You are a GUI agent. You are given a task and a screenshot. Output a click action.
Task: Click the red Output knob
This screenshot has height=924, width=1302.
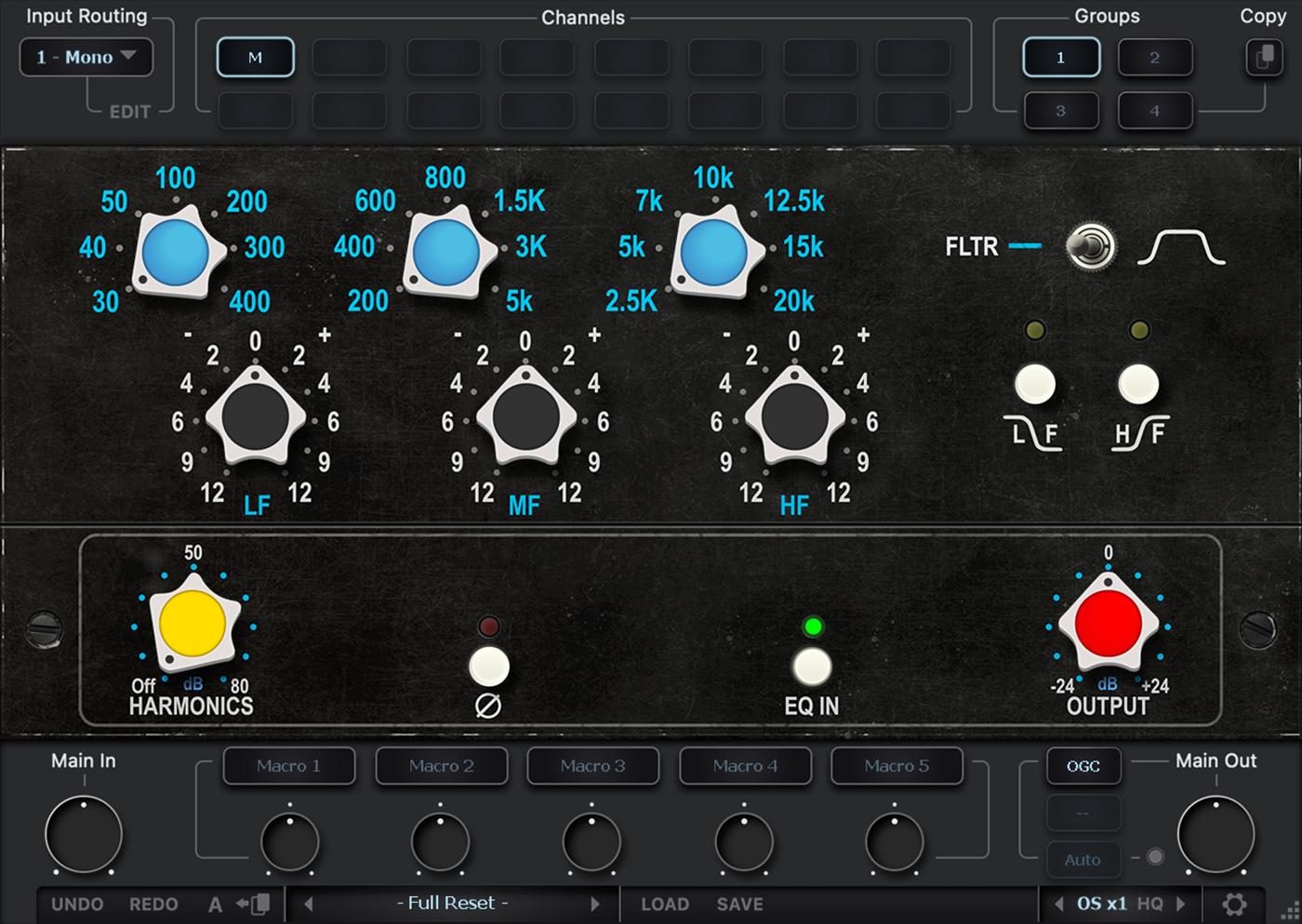click(1108, 624)
